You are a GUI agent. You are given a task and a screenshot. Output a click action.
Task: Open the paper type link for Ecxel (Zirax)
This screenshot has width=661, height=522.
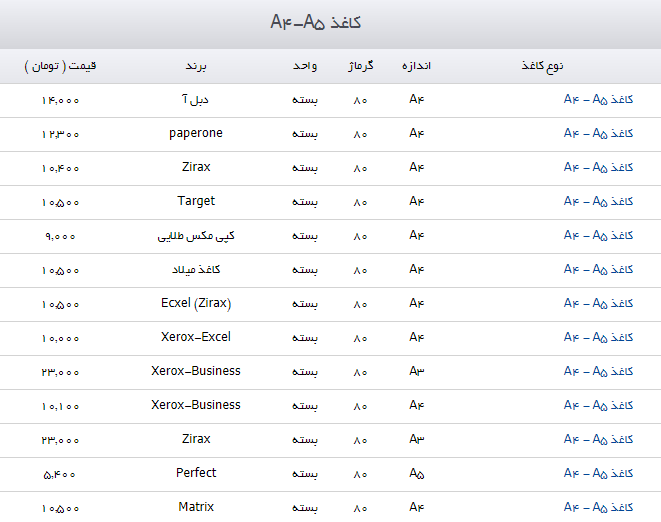pyautogui.click(x=598, y=304)
